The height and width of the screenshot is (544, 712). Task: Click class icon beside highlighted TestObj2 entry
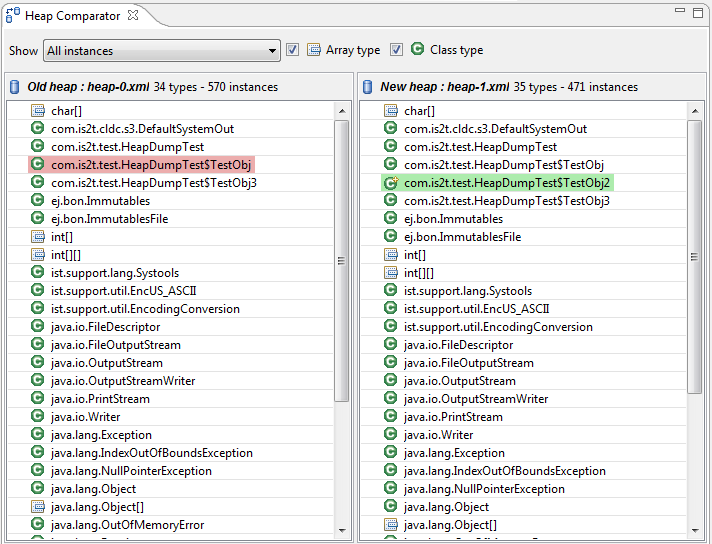point(391,183)
